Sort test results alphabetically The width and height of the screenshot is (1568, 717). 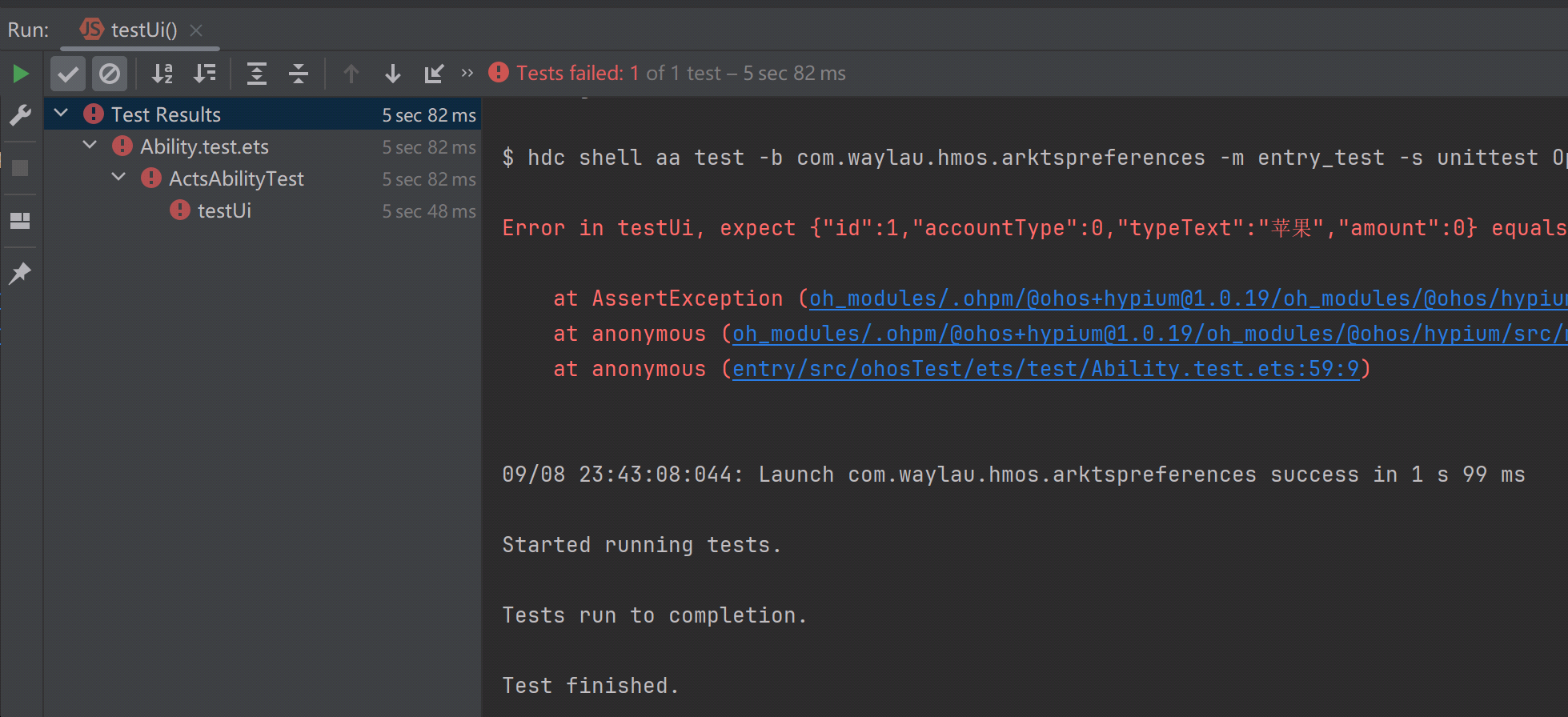pyautogui.click(x=162, y=74)
